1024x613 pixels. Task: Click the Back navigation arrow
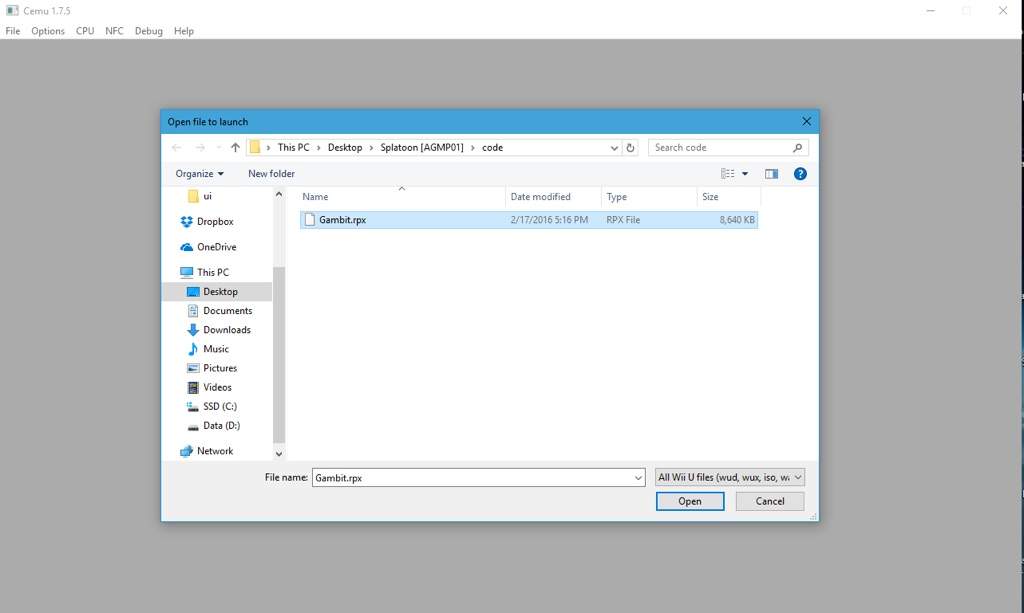point(176,148)
